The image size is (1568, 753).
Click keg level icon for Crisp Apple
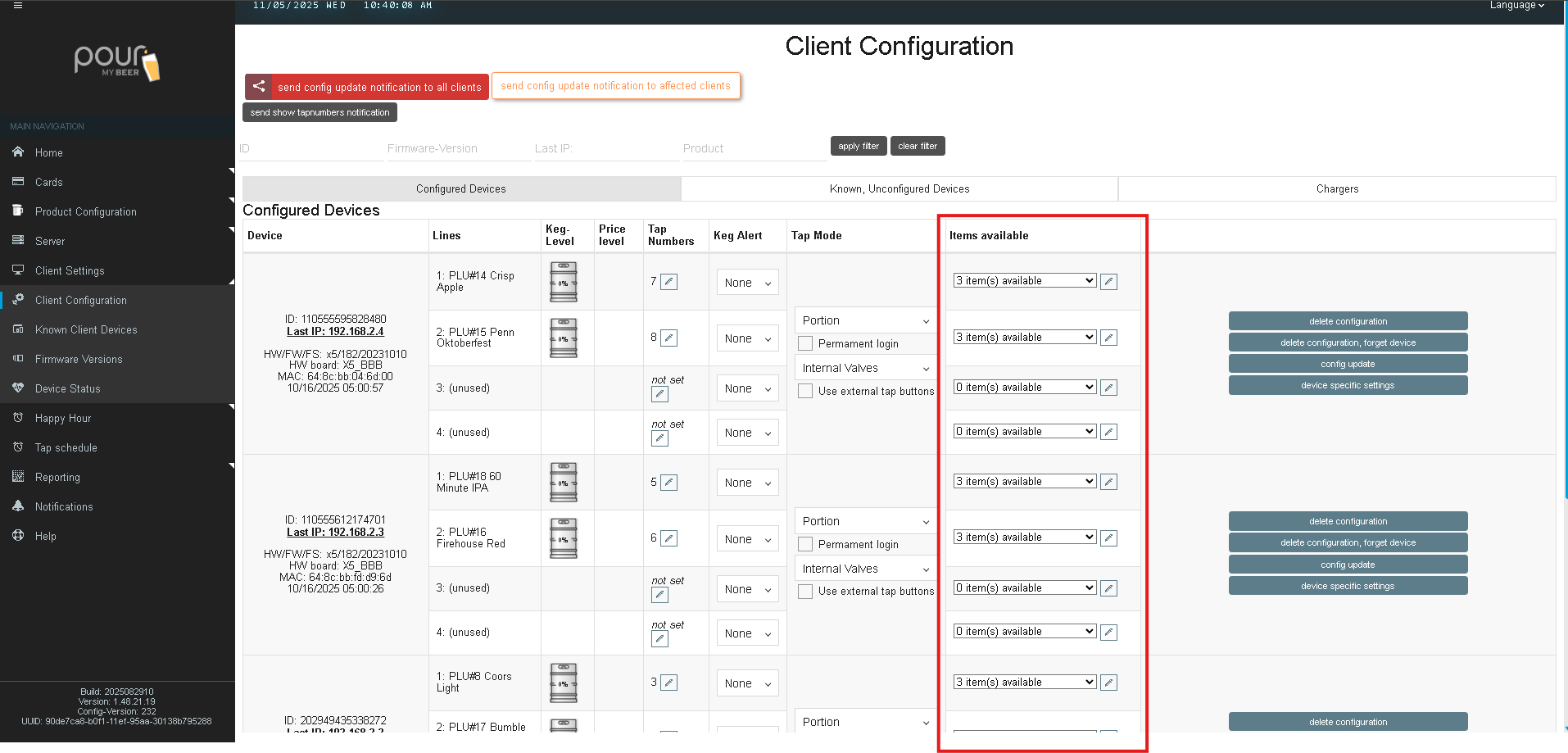[x=563, y=282]
